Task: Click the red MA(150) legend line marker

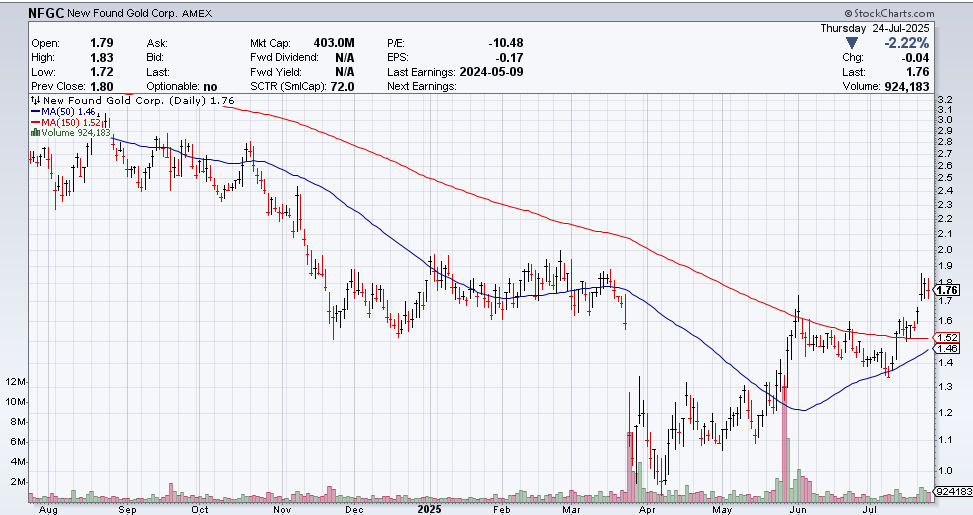Action: [x=35, y=121]
